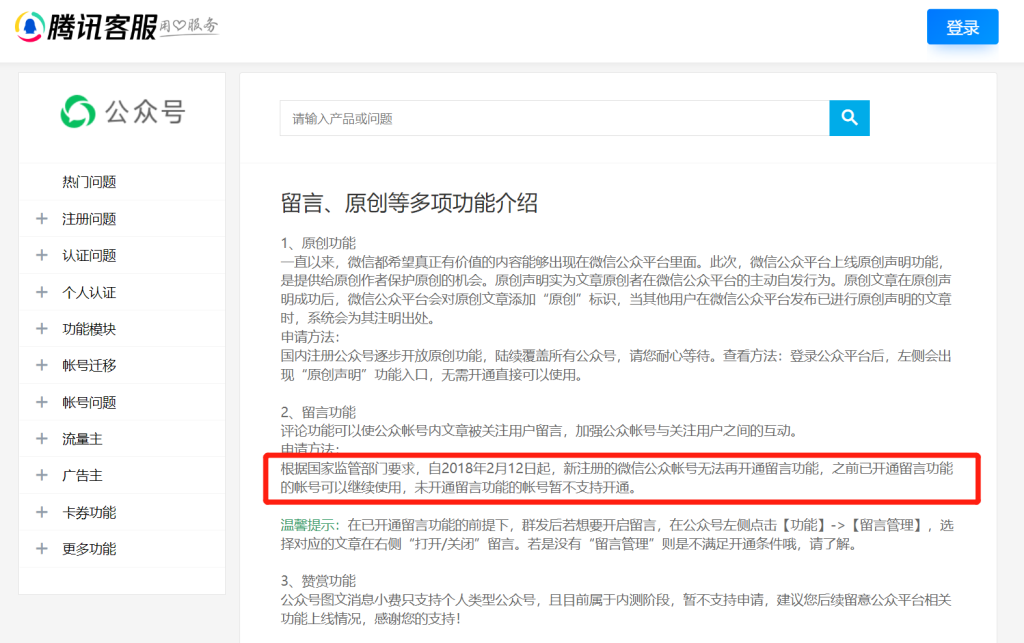The image size is (1024, 643).
Task: Open the 热门问题 menu item
Action: pyautogui.click(x=89, y=182)
